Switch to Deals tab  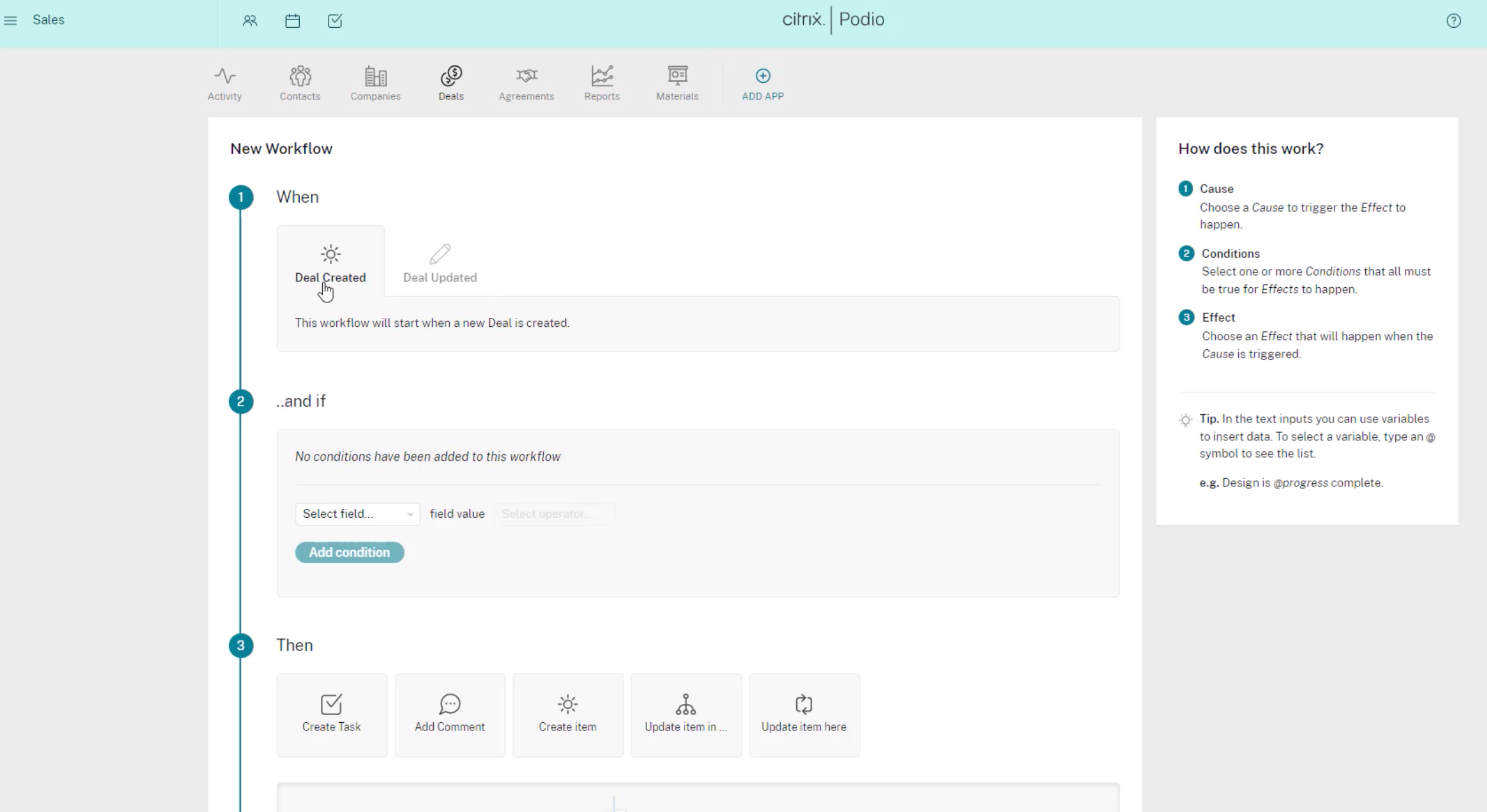pyautogui.click(x=451, y=83)
